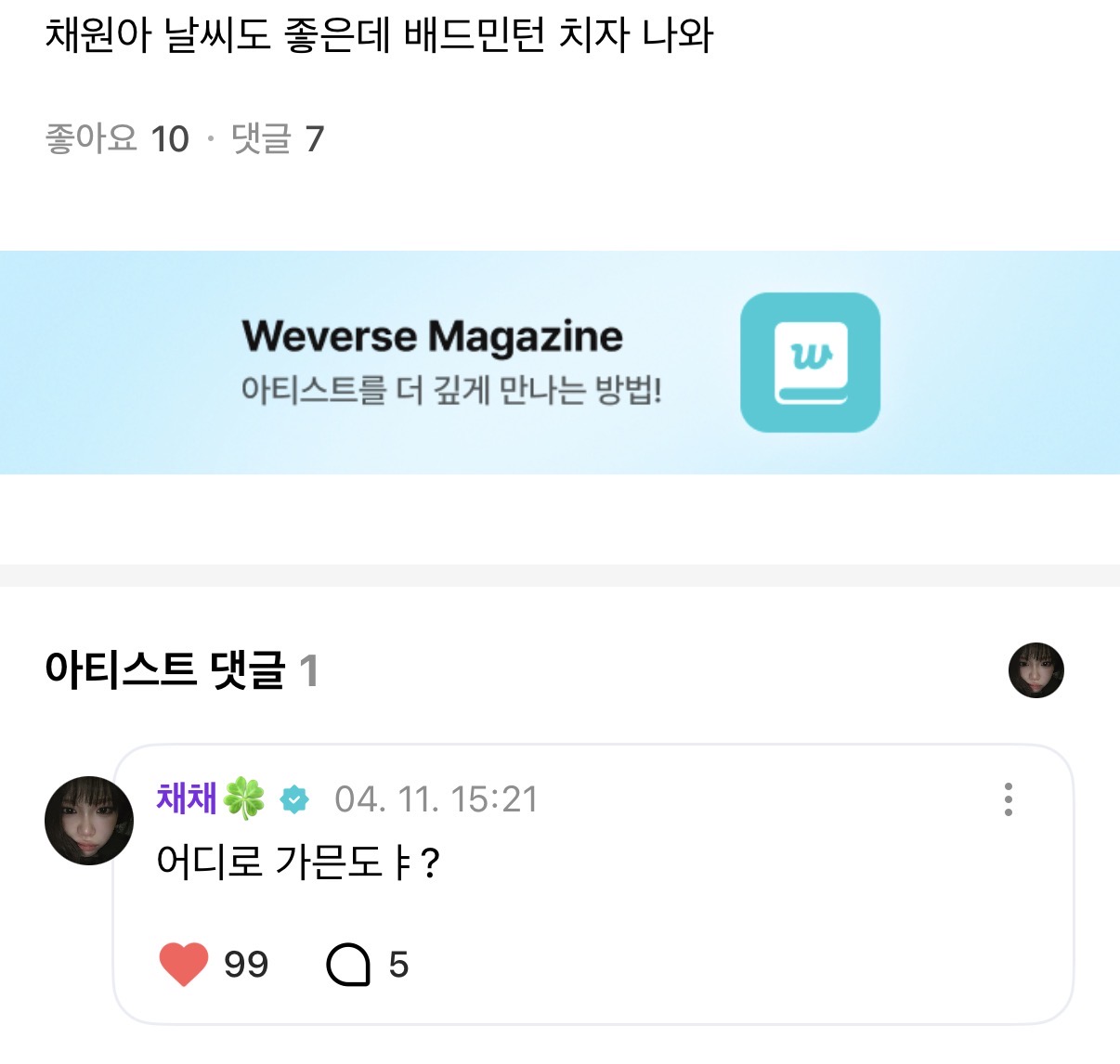This screenshot has width=1120, height=1064.
Task: Tap the banner subtitle 아티스트를 더 깊게 만나는 방법
Action: (451, 390)
